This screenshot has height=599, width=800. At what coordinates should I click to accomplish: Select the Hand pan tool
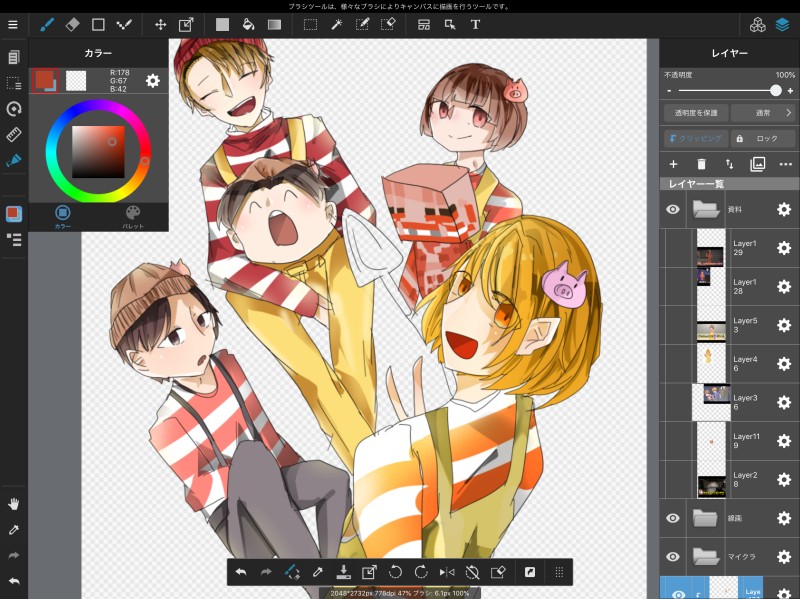(14, 504)
